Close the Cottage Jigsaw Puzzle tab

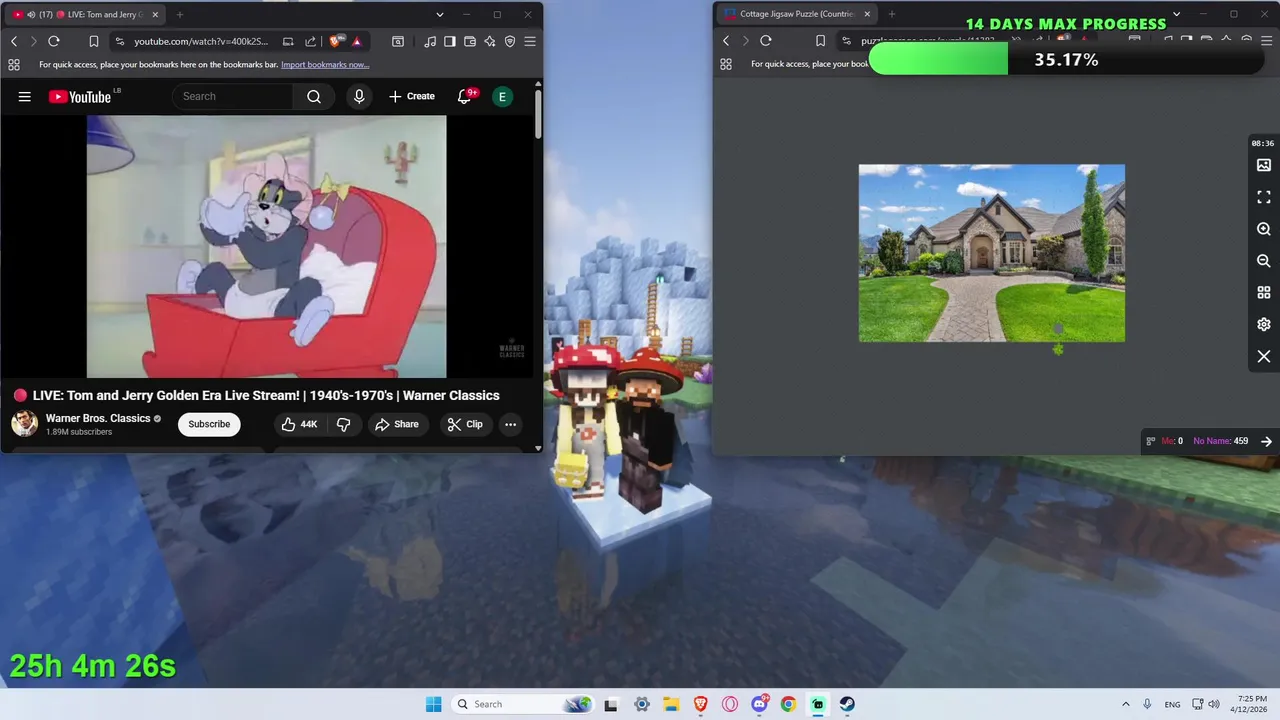(867, 14)
